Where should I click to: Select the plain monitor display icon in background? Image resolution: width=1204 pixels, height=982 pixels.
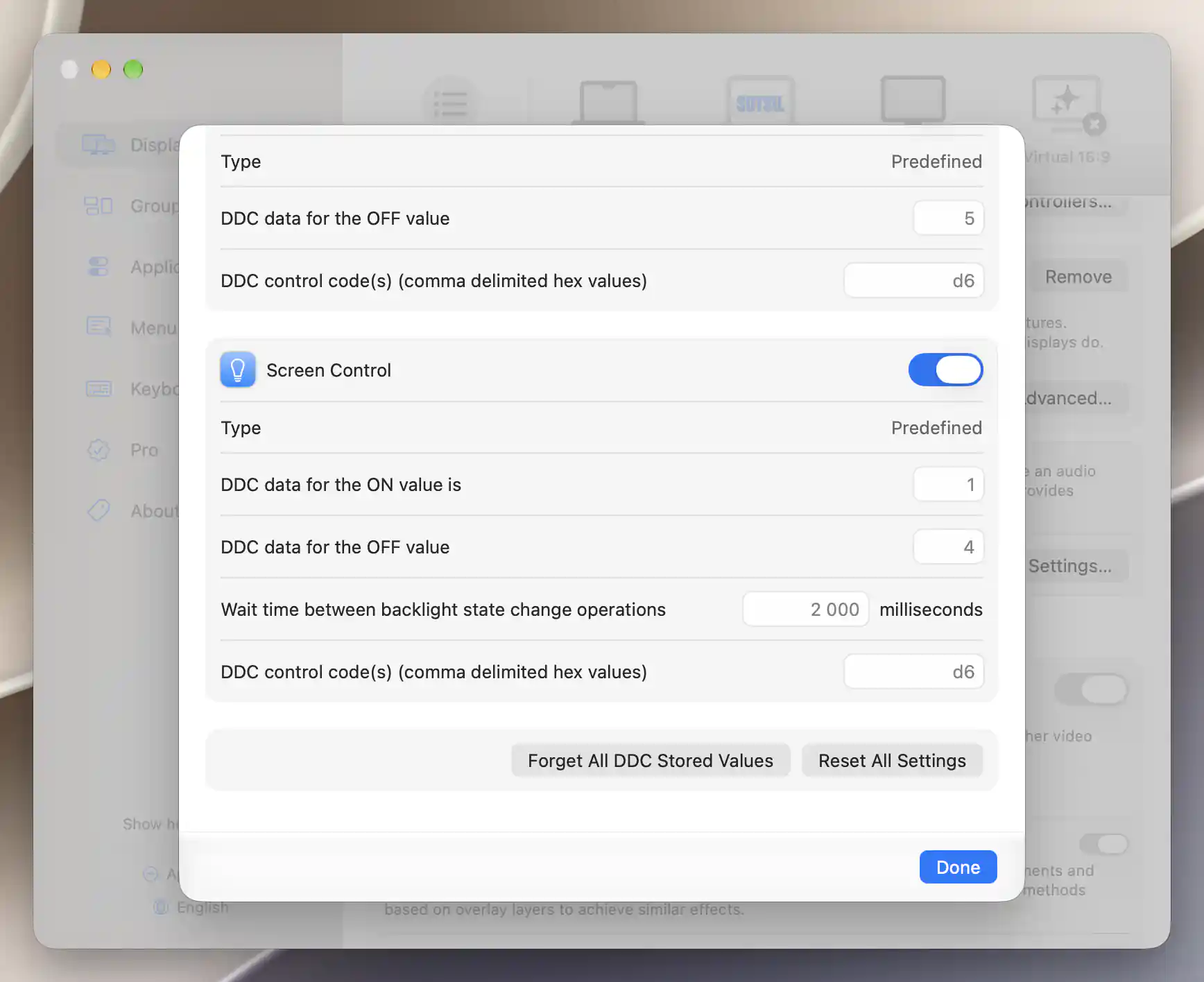point(913,100)
